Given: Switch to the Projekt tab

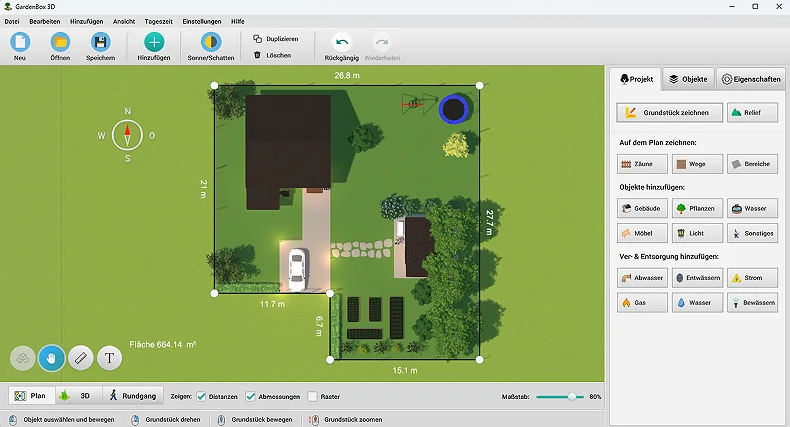Looking at the screenshot, I should coord(636,79).
